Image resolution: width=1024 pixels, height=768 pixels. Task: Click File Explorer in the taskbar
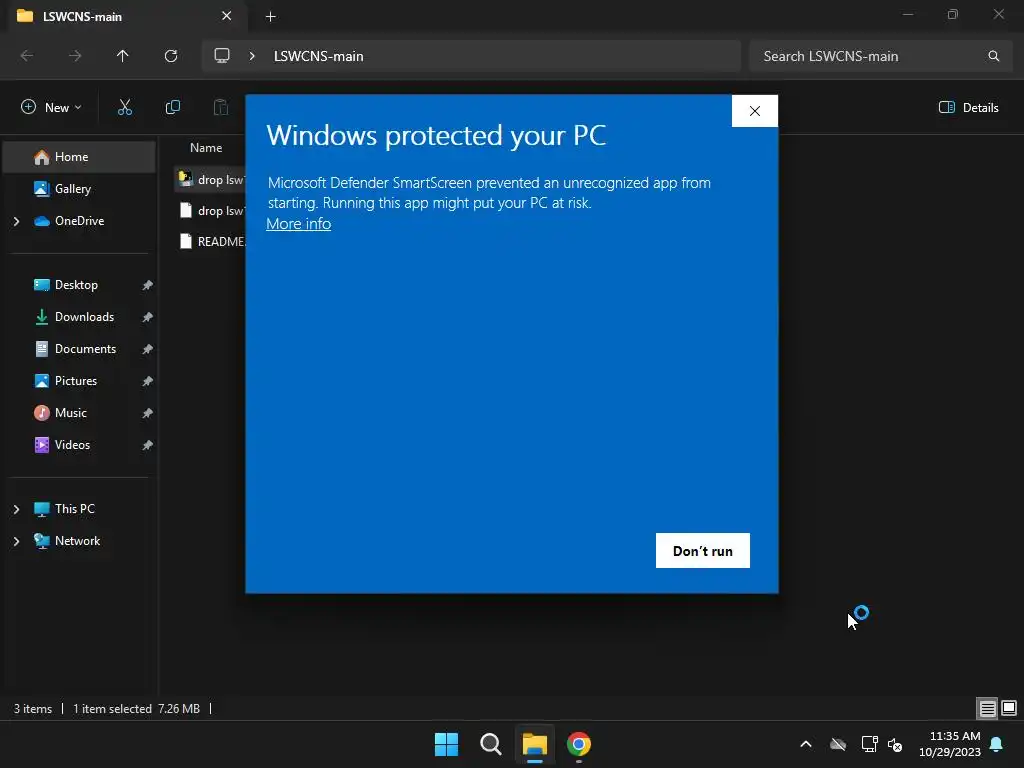[x=534, y=744]
